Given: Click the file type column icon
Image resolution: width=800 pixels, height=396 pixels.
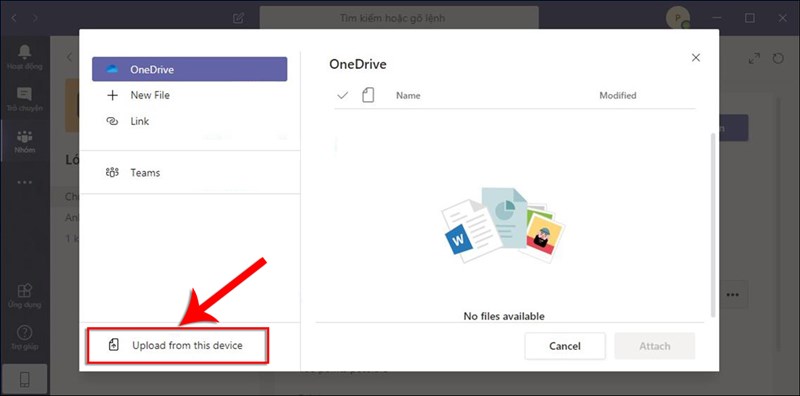Looking at the screenshot, I should click(x=368, y=95).
